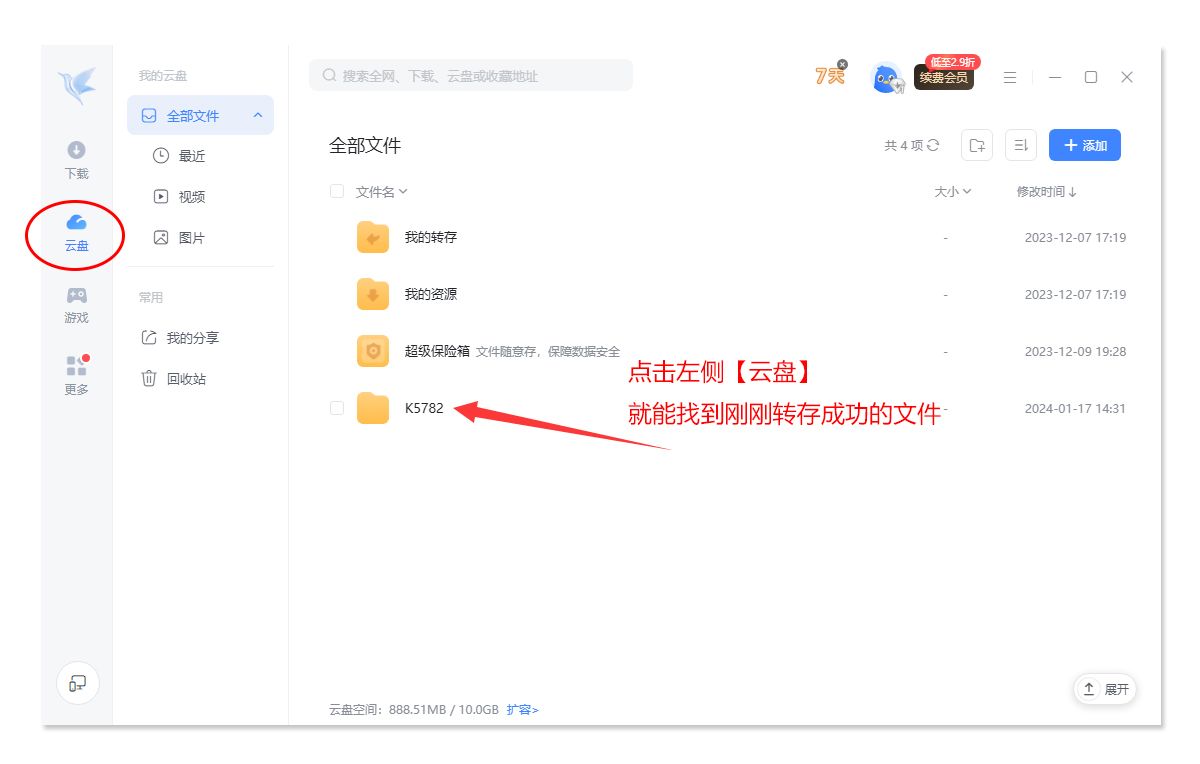Click the blue 添加 button
The width and height of the screenshot is (1200, 764).
point(1084,145)
